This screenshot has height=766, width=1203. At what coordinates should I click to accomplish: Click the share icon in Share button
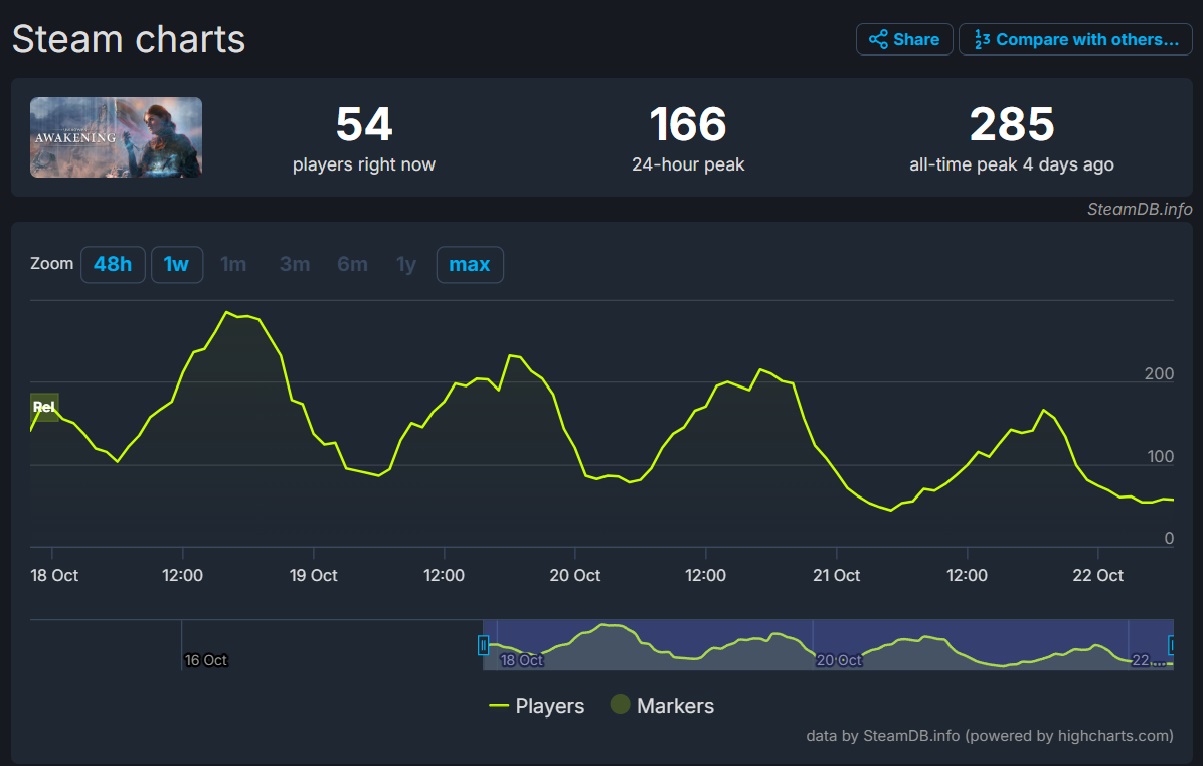(878, 40)
